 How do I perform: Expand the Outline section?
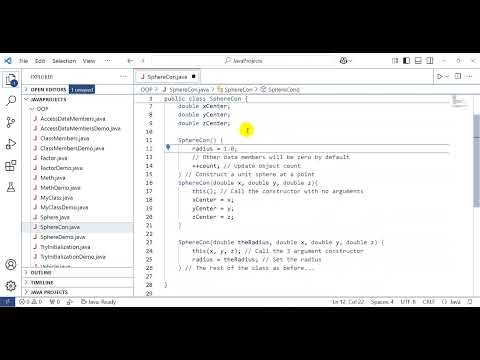(x=78, y=272)
